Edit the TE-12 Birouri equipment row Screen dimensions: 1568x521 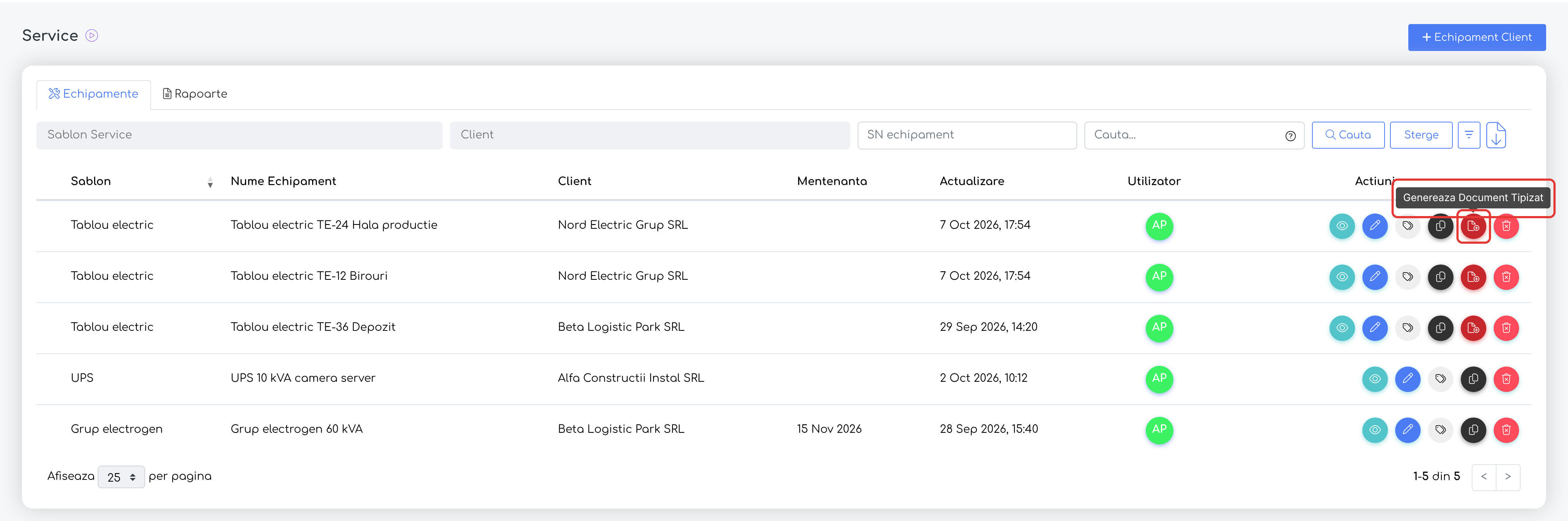click(1375, 277)
